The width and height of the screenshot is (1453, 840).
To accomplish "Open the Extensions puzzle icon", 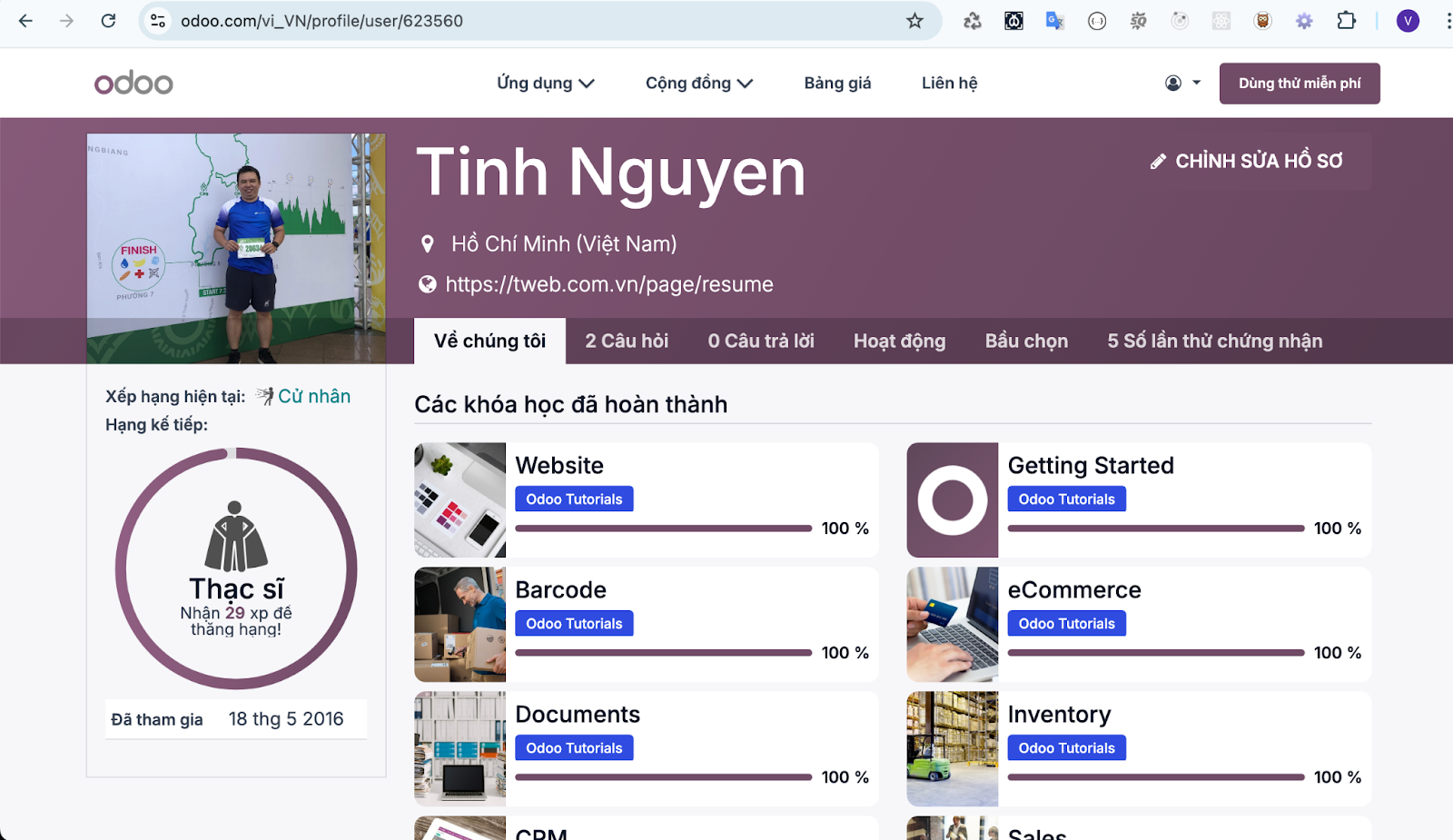I will click(x=1346, y=20).
